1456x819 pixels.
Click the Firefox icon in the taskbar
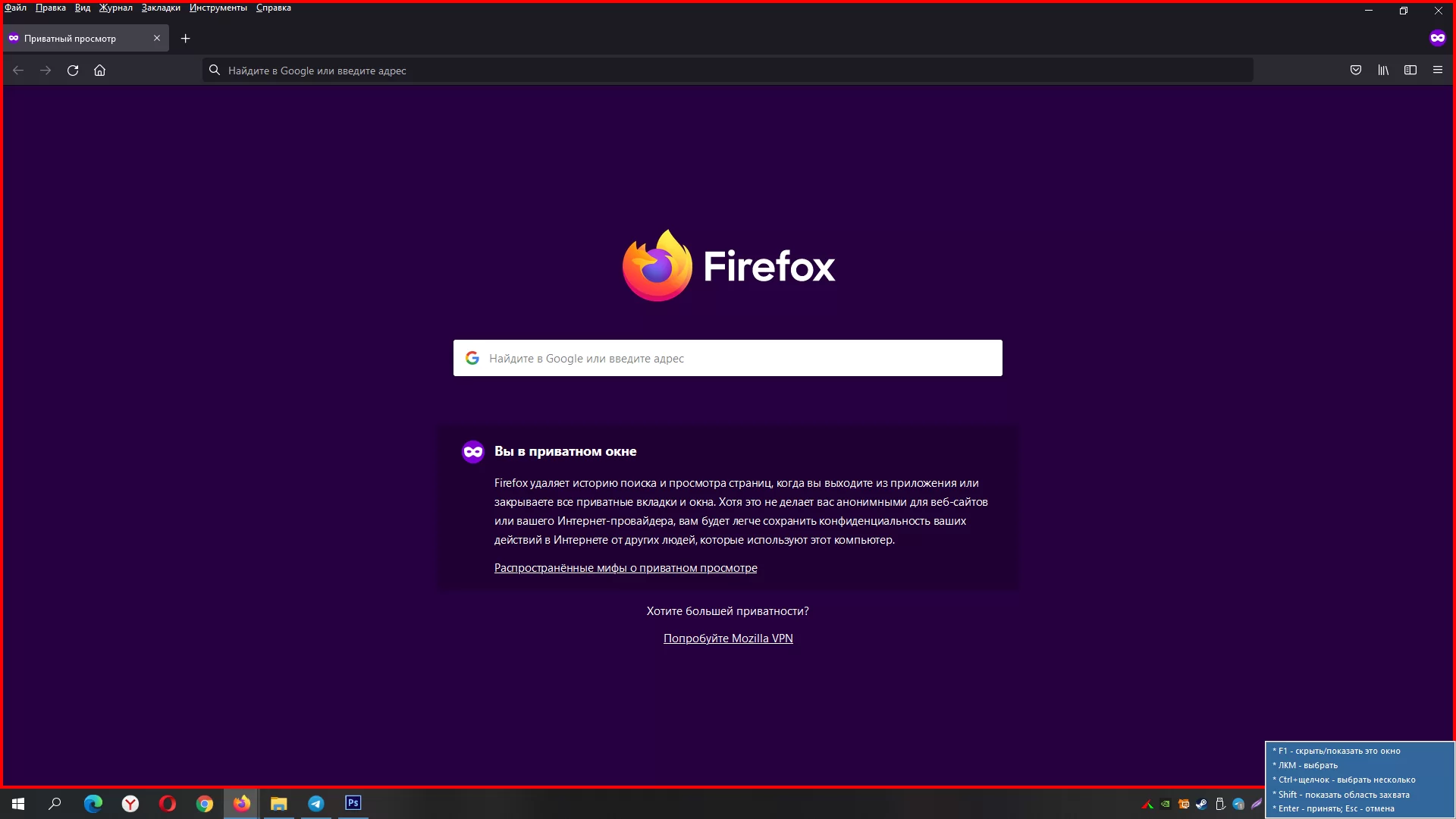pyautogui.click(x=241, y=804)
